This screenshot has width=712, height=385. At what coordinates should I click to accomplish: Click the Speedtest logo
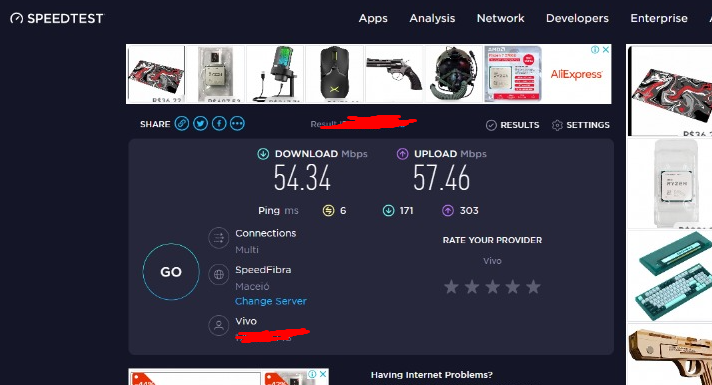[57, 18]
